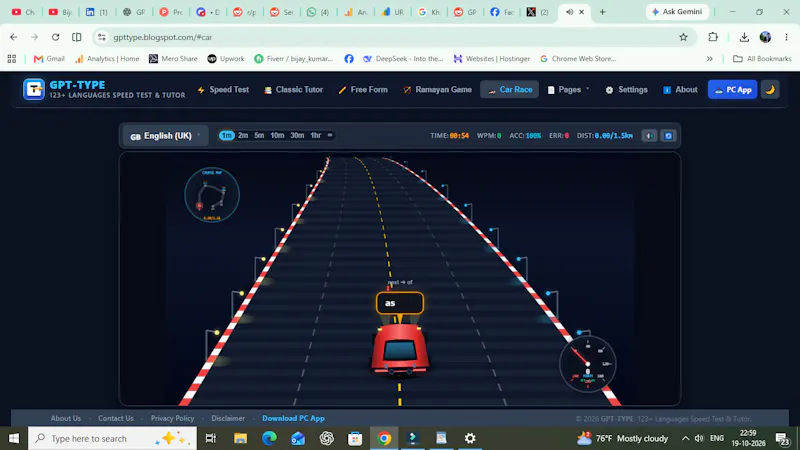Open the Gmail bookmark
This screenshot has width=800, height=450.
49,59
